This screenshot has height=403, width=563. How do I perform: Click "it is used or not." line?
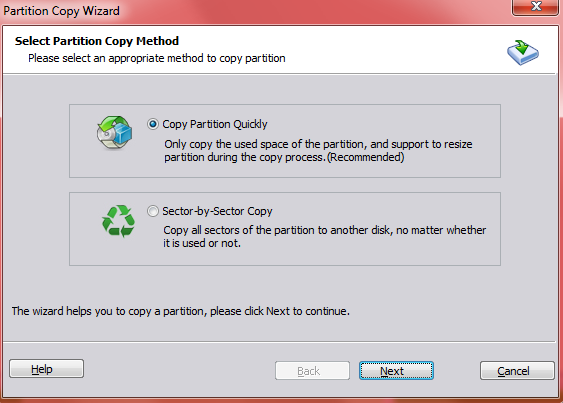tap(202, 243)
